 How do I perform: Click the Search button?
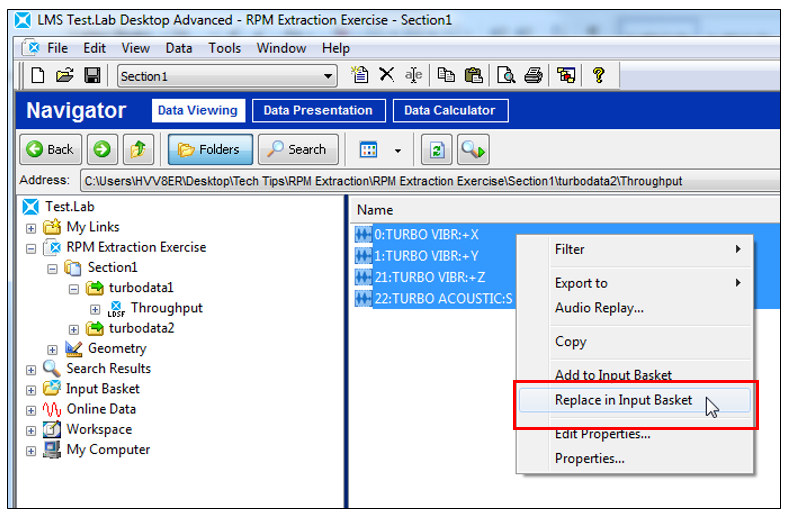[x=297, y=150]
